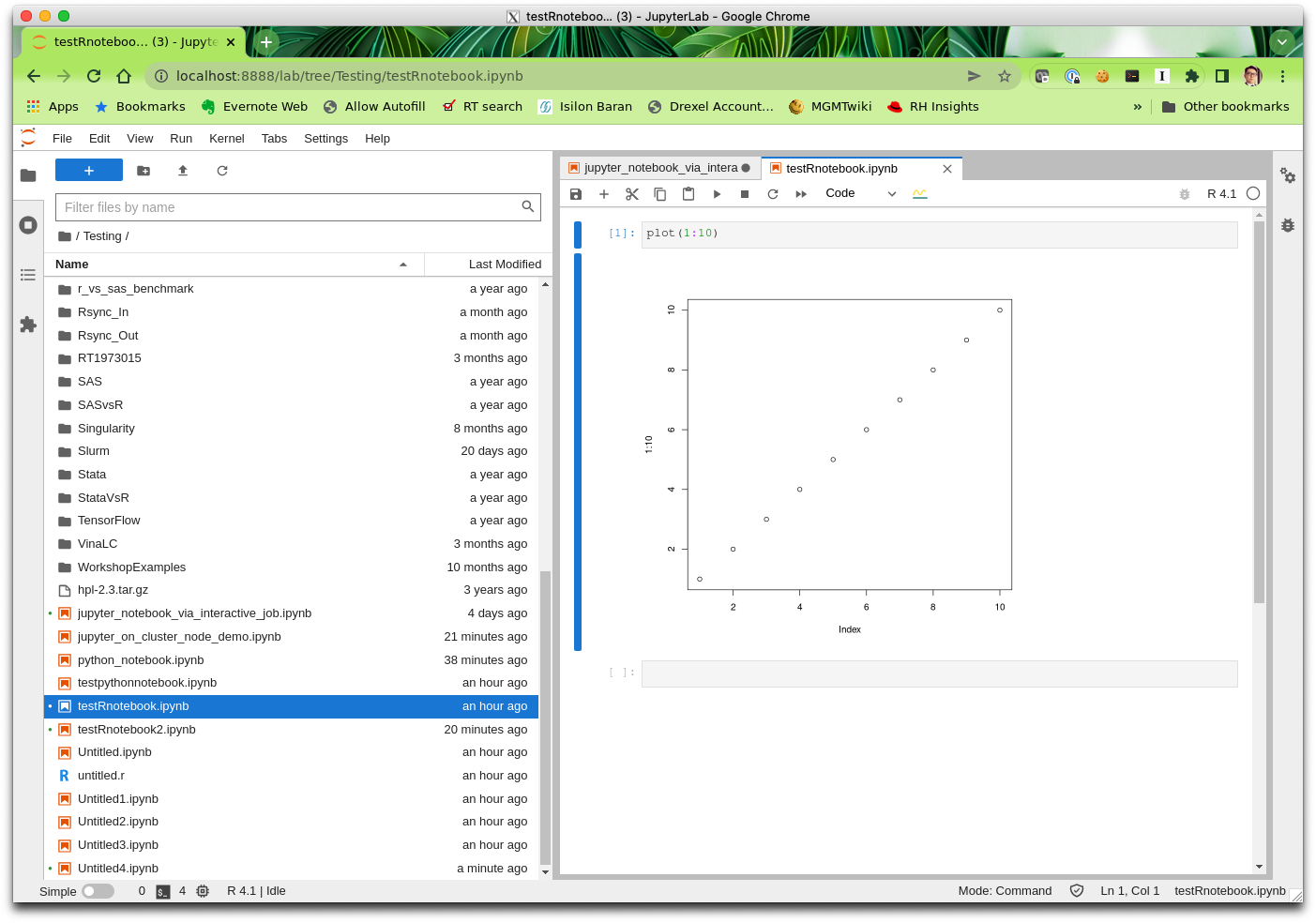The height and width of the screenshot is (923, 1316).
Task: Click Ln 1, Col 1 in status bar
Action: [x=1129, y=891]
